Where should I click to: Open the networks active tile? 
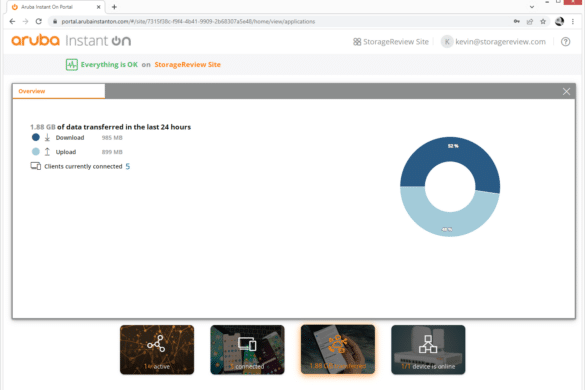157,350
